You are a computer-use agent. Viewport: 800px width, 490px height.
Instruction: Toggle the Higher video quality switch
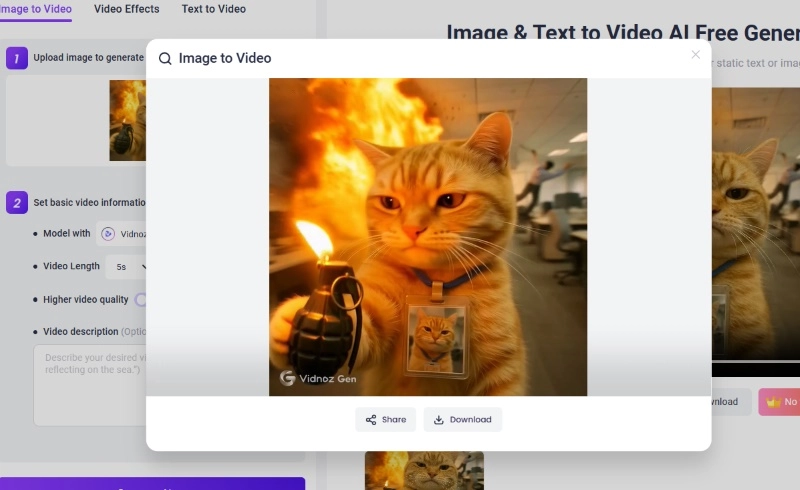pyautogui.click(x=141, y=299)
